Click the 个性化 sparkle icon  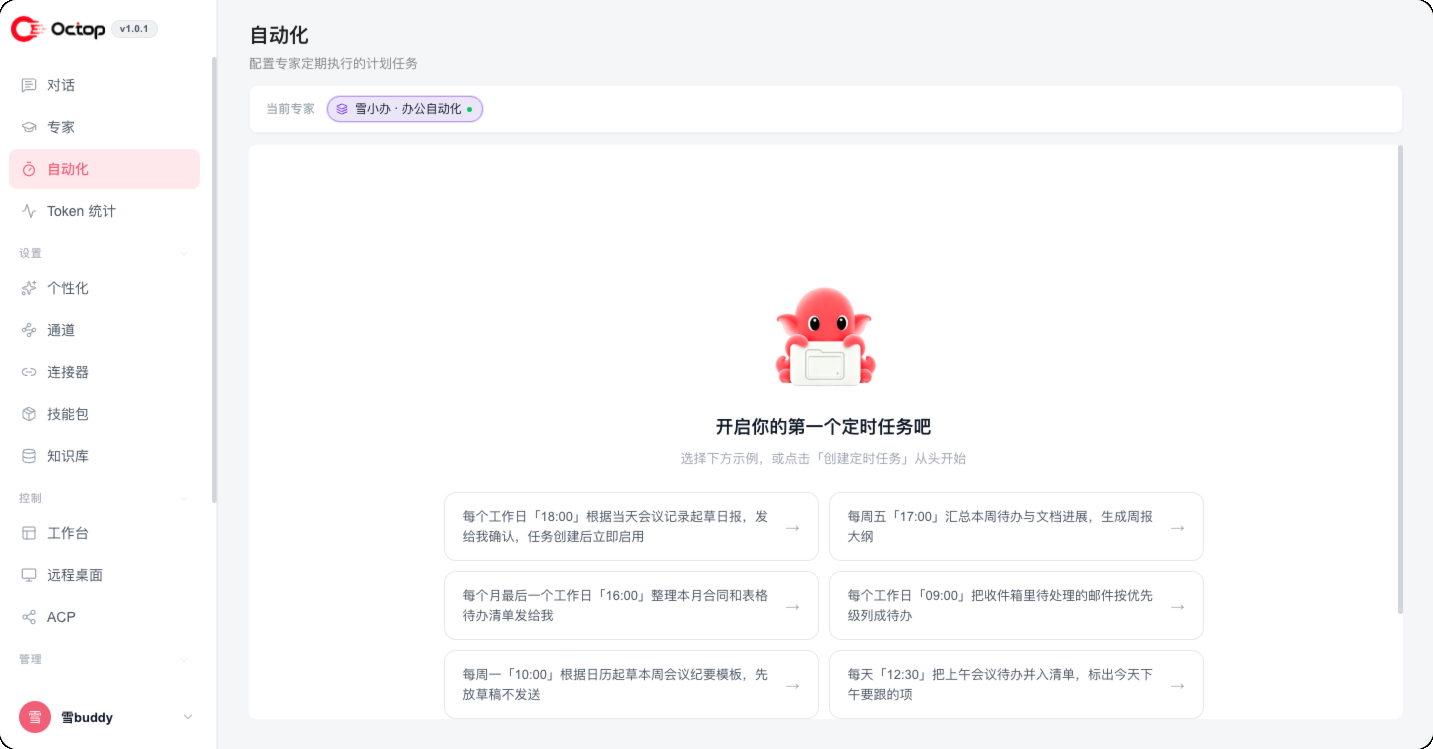click(x=29, y=288)
